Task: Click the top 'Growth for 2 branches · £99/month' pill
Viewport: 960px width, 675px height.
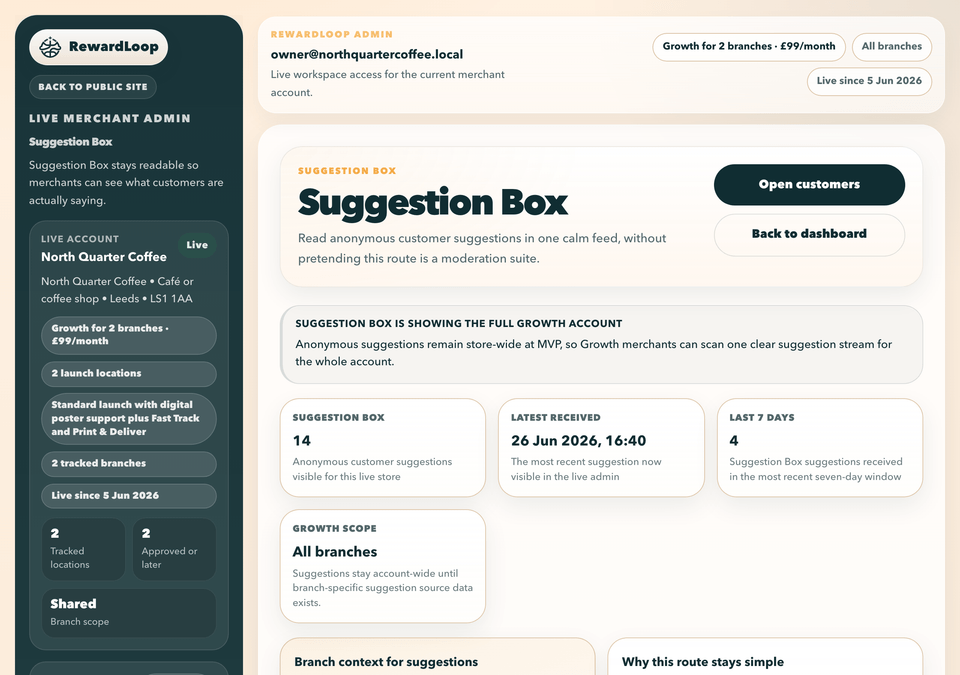Action: coord(749,47)
